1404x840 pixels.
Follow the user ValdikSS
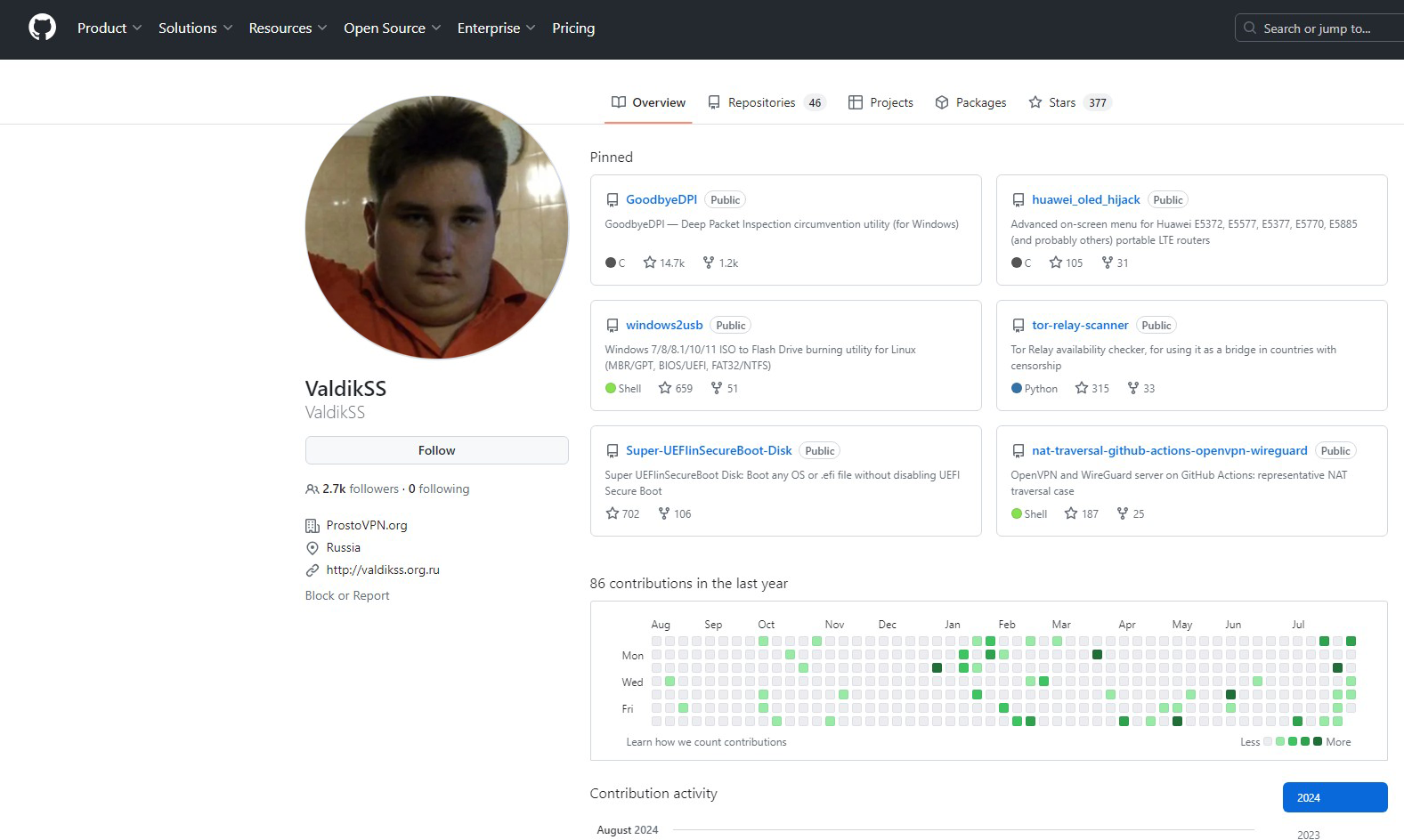point(436,450)
